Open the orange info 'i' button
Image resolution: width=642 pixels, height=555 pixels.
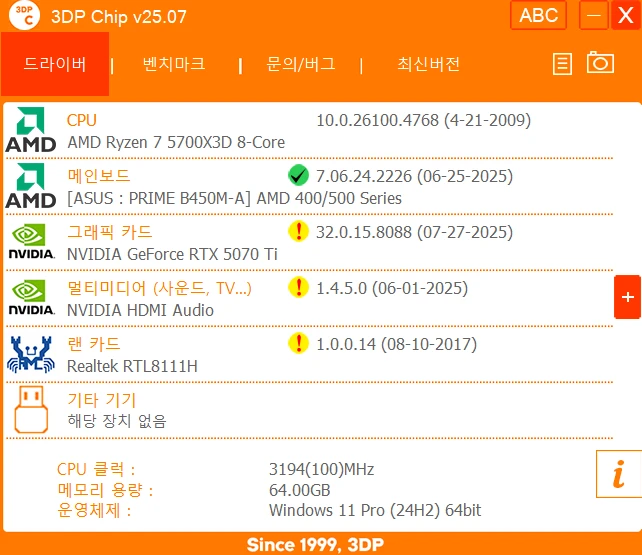tap(619, 474)
